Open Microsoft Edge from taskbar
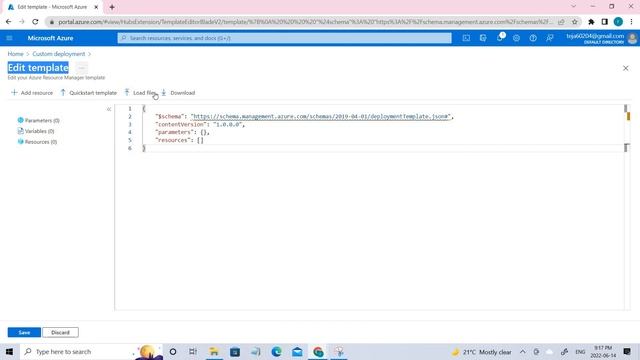Screen dimensions: 640x360 [x=276, y=351]
